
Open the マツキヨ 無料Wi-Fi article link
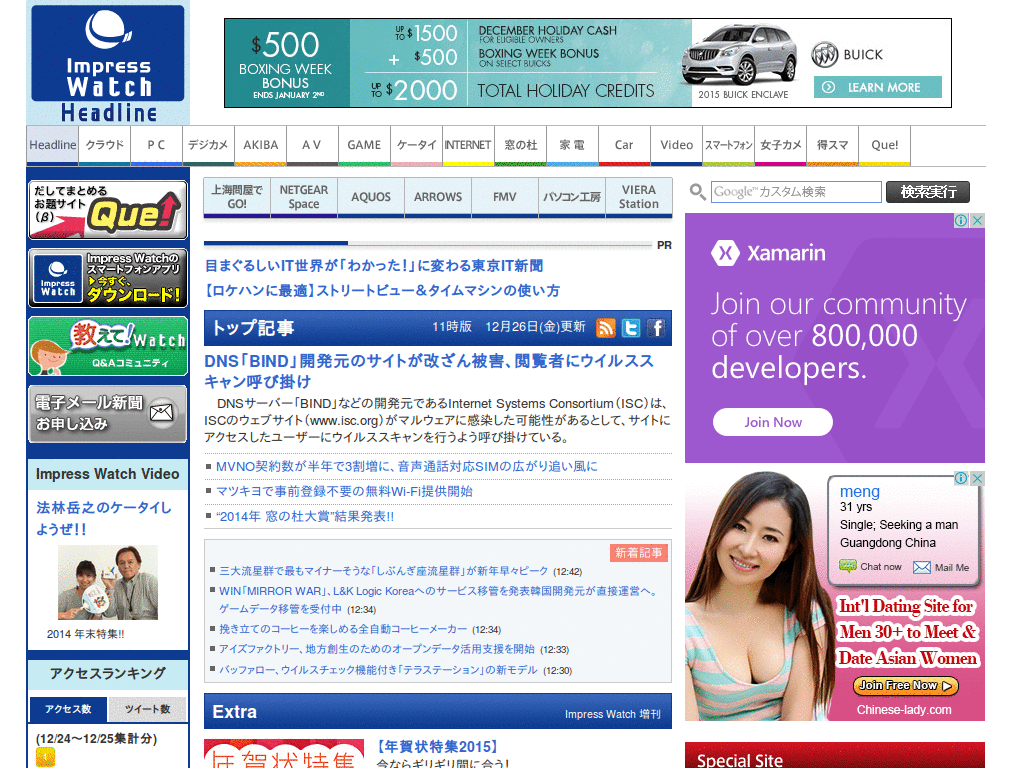click(x=344, y=491)
